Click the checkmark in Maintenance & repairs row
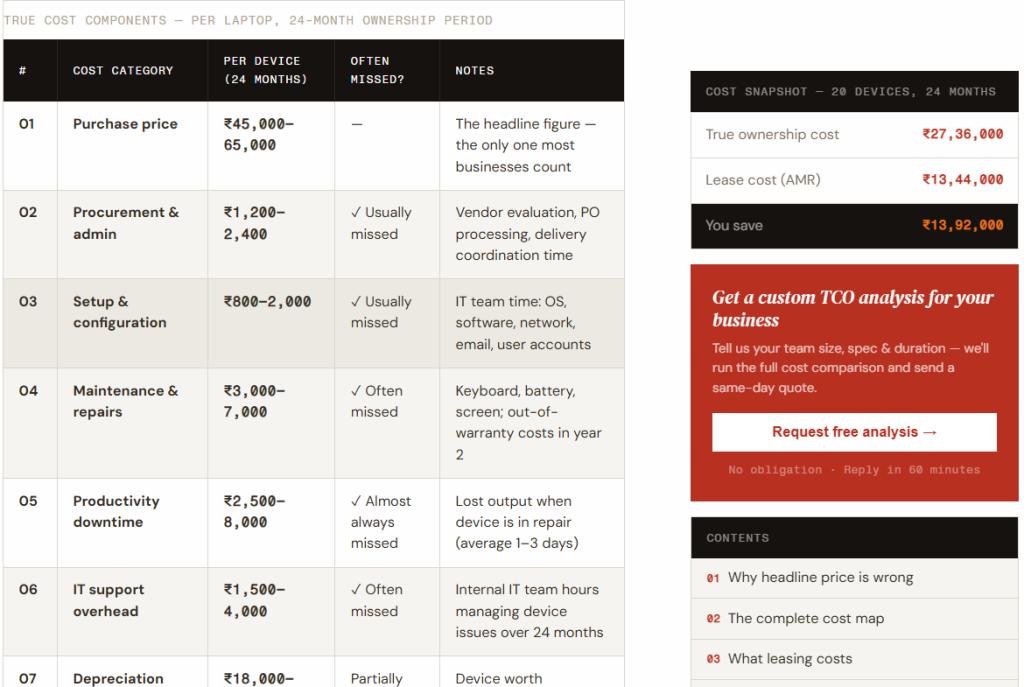This screenshot has height=687, width=1024. click(x=356, y=391)
